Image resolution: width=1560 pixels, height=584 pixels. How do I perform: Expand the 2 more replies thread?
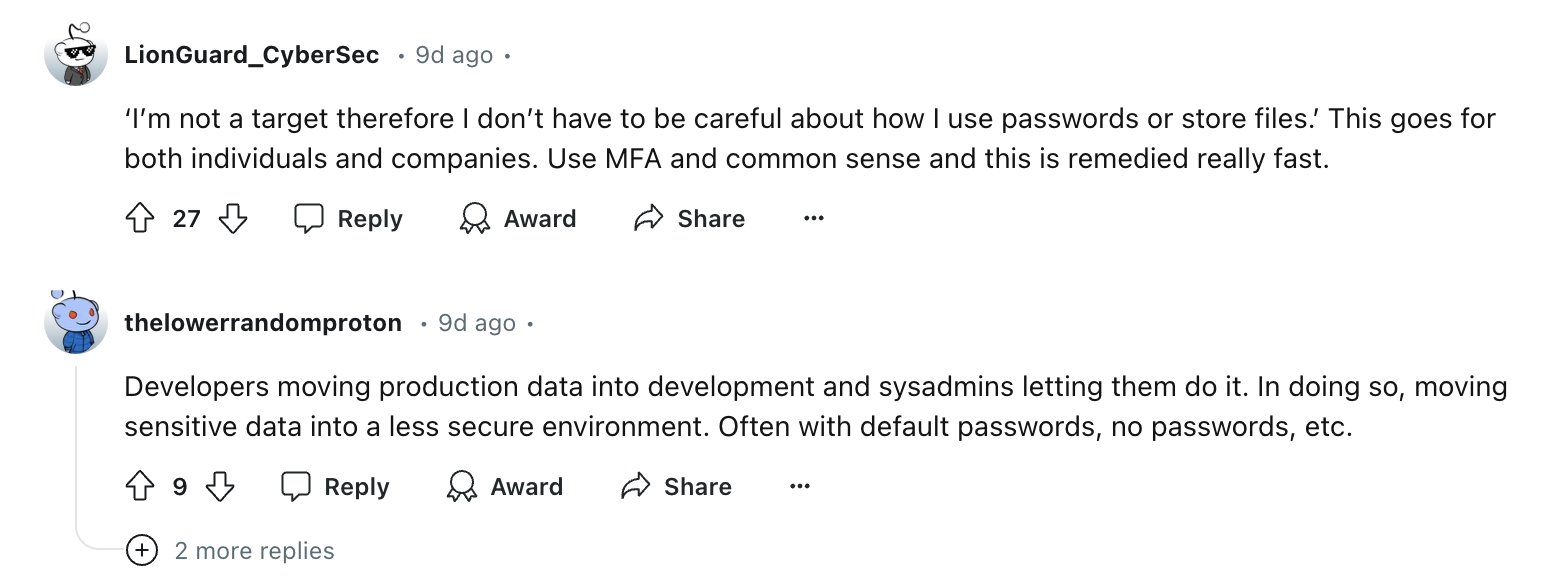pos(254,551)
